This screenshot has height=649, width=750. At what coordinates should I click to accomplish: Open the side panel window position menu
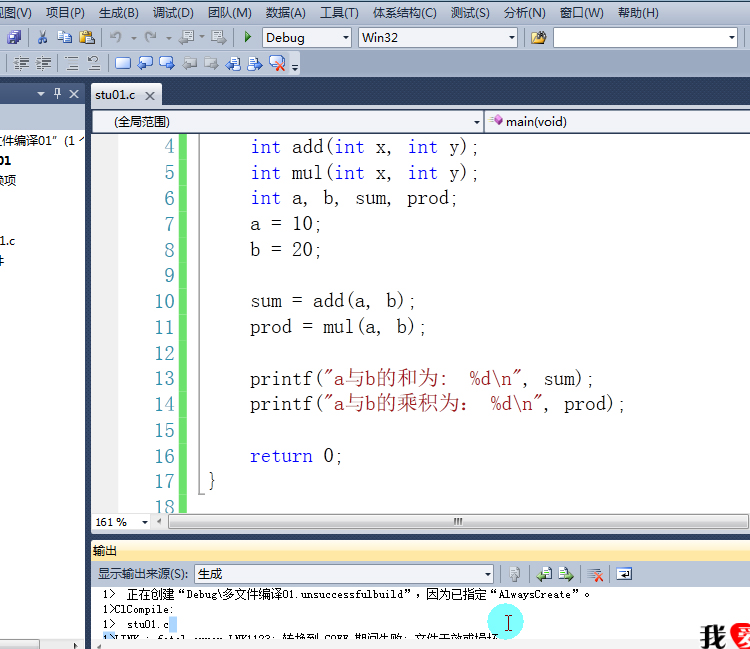pyautogui.click(x=41, y=94)
